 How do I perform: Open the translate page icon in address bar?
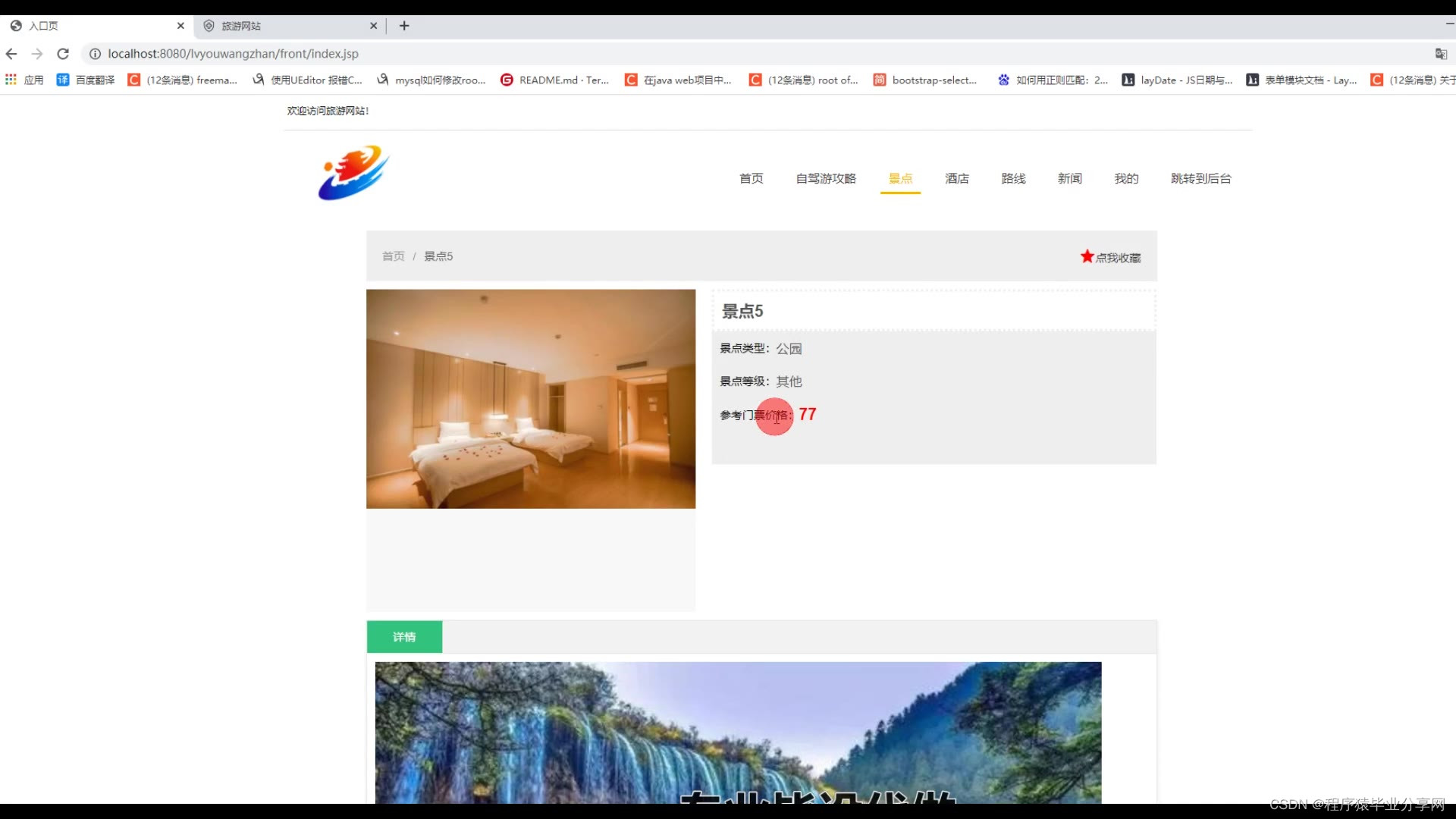tap(1441, 54)
